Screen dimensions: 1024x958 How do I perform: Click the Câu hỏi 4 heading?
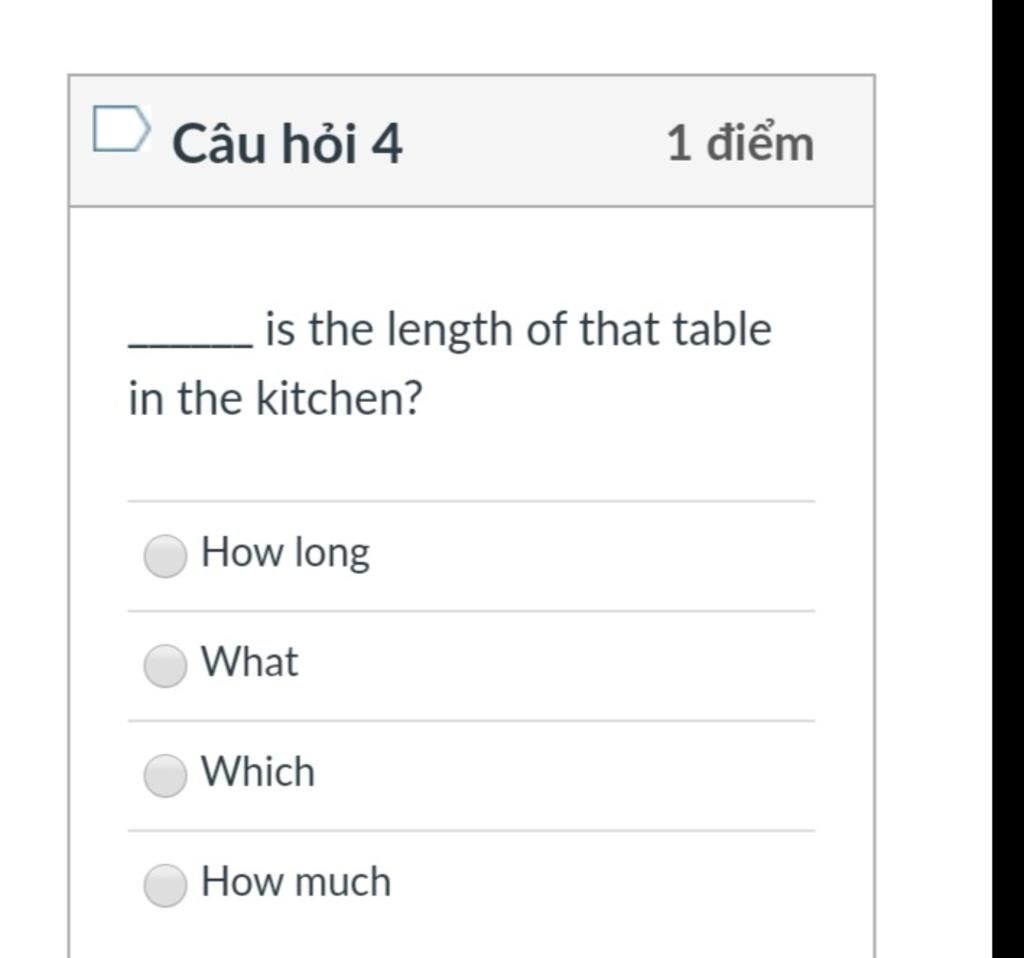(287, 142)
